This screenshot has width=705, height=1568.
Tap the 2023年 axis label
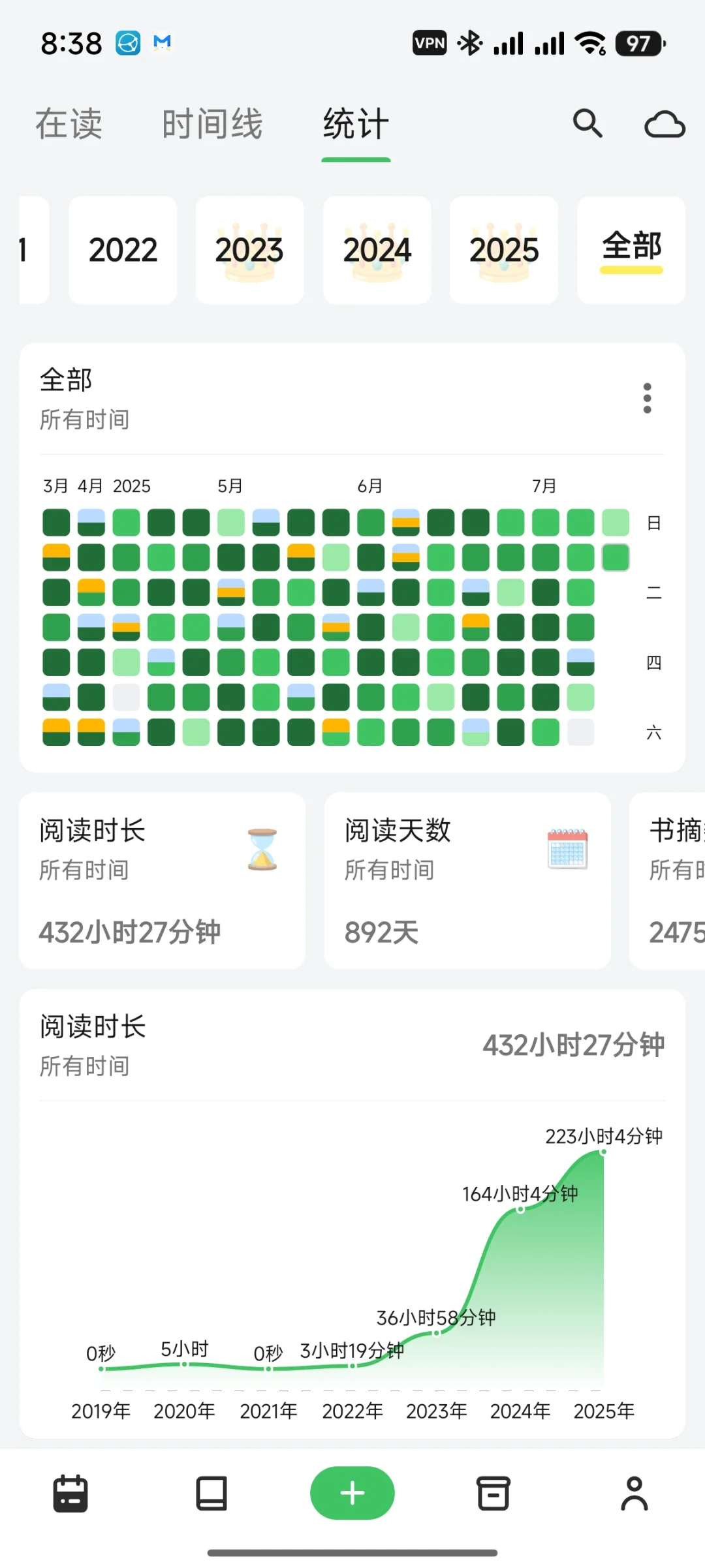(436, 1411)
